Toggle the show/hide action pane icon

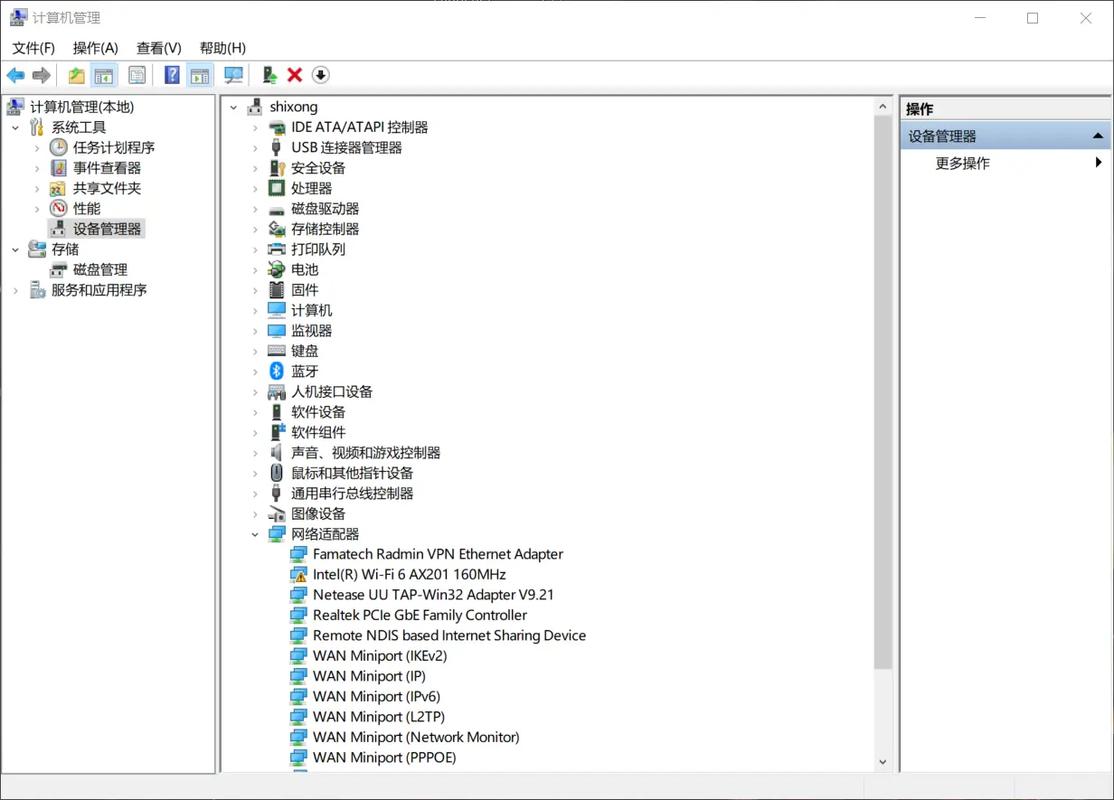click(x=199, y=75)
